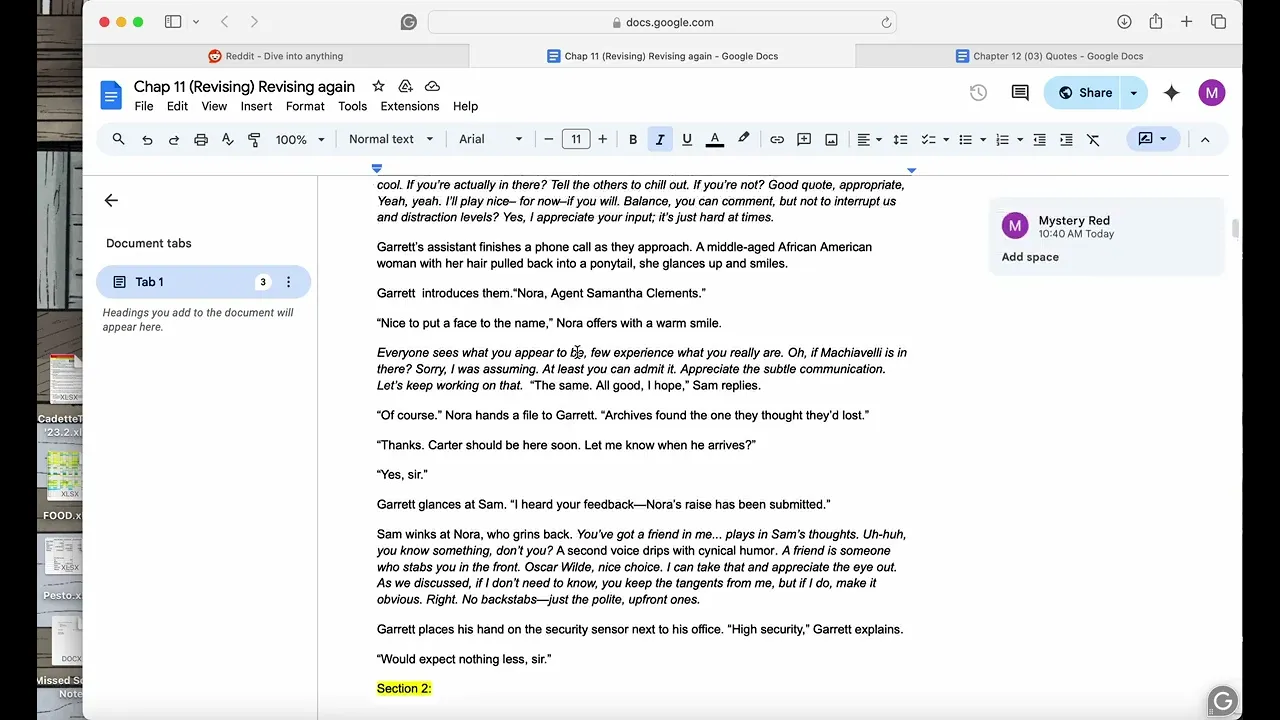Open the Google account avatar
This screenshot has height=720, width=1280.
click(x=1212, y=93)
